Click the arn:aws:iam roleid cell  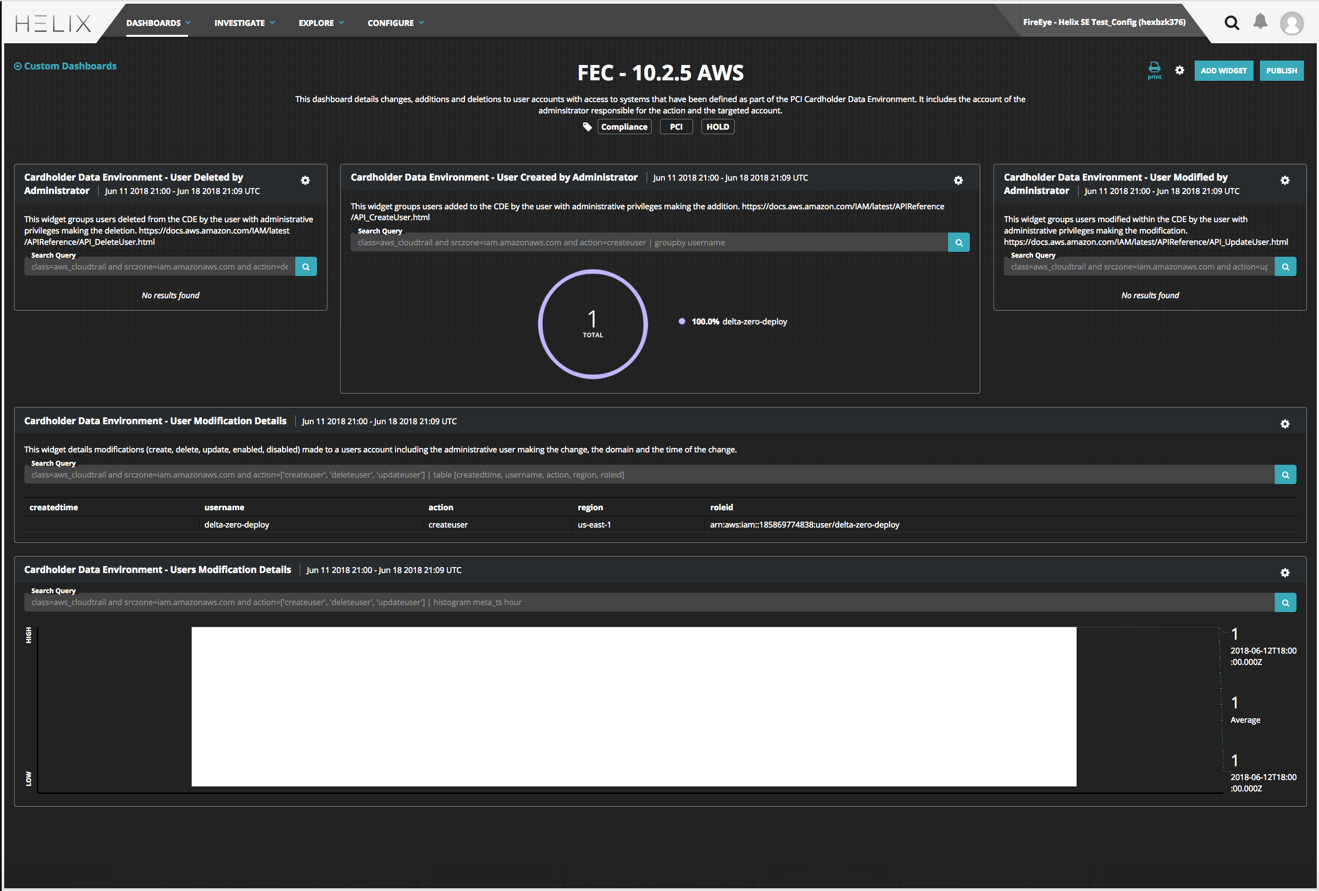coord(805,524)
